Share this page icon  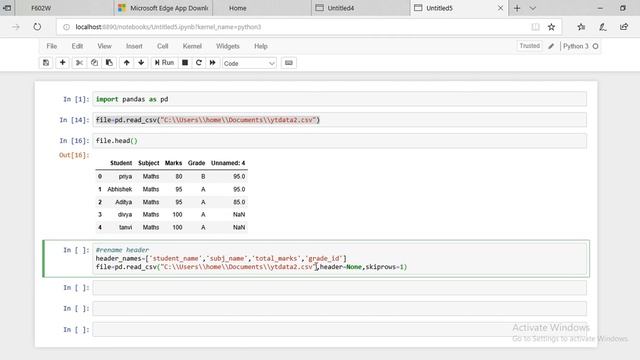(624, 27)
